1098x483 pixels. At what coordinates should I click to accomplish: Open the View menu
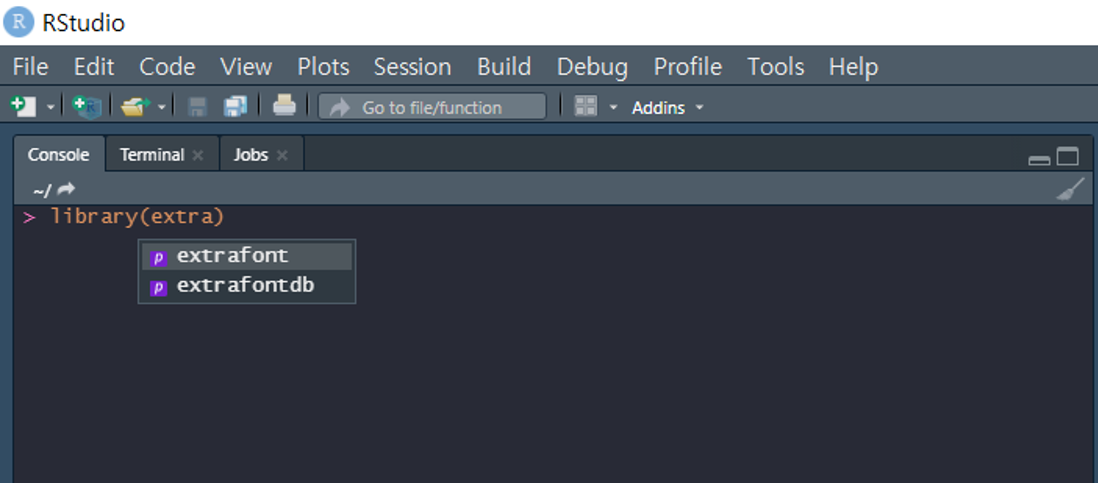pyautogui.click(x=246, y=67)
